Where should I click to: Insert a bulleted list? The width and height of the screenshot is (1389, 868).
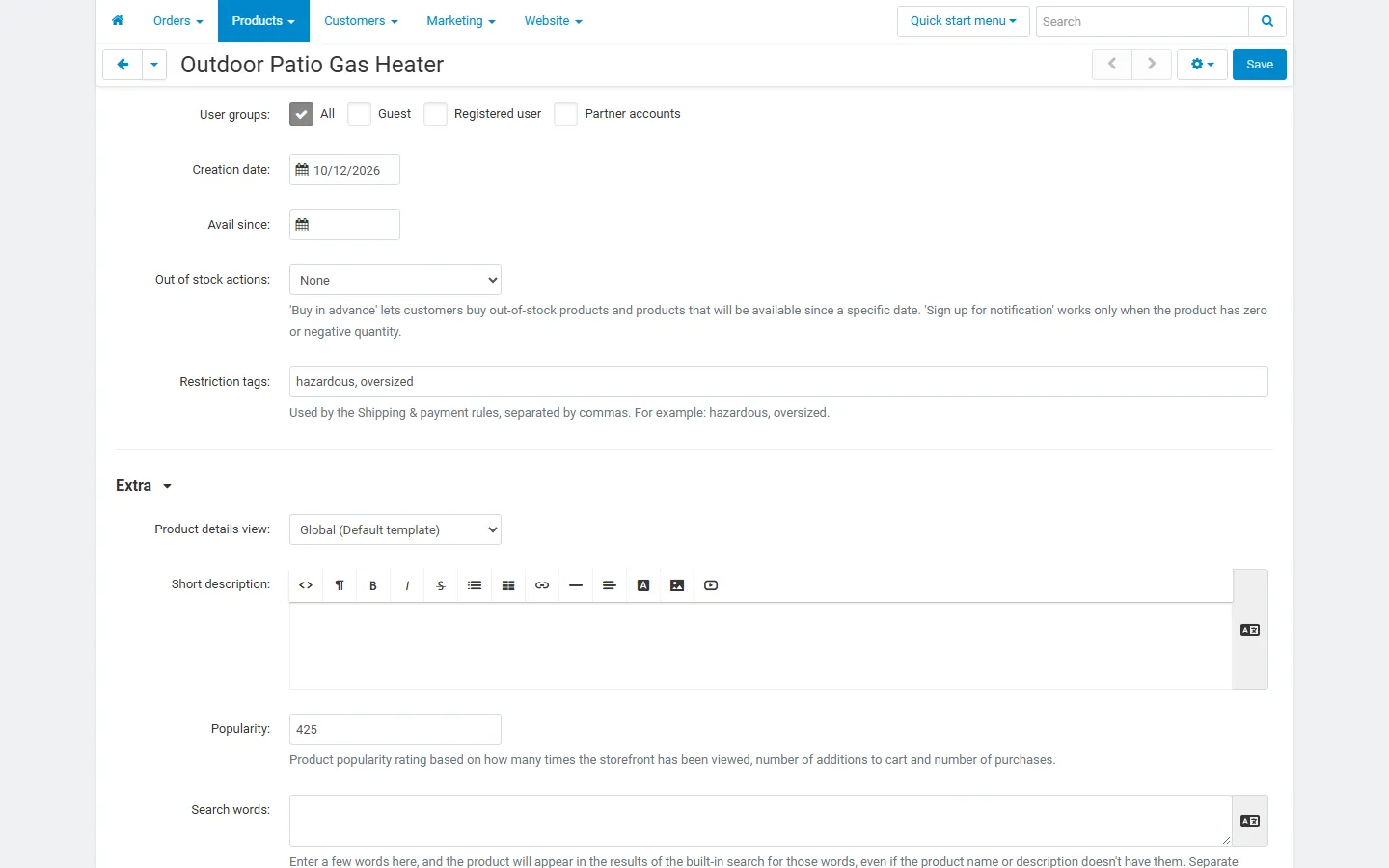coord(475,585)
